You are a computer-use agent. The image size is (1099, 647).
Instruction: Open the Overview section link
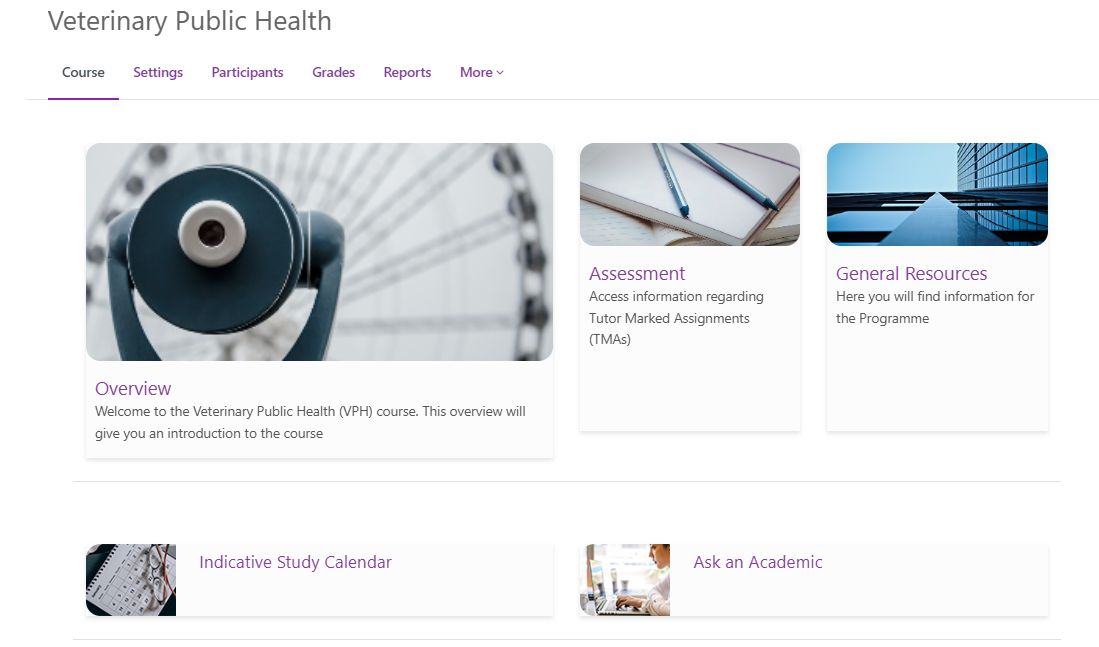pyautogui.click(x=133, y=388)
